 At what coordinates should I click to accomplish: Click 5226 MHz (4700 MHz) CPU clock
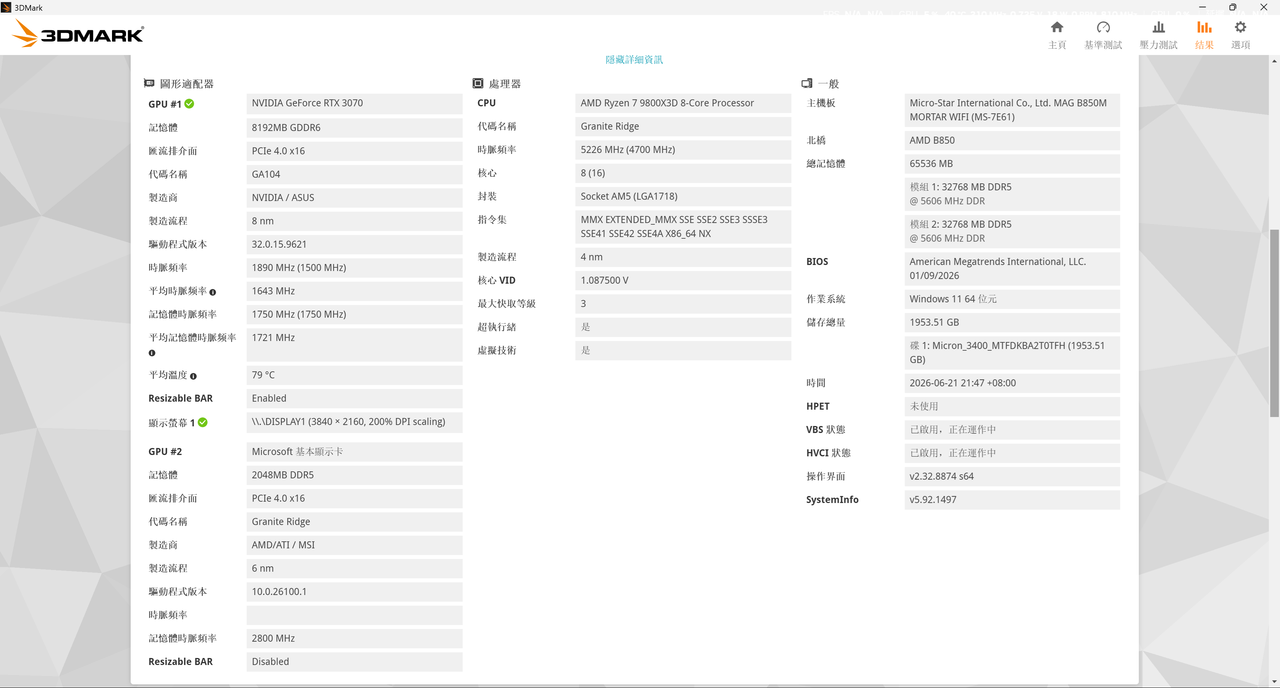(683, 150)
